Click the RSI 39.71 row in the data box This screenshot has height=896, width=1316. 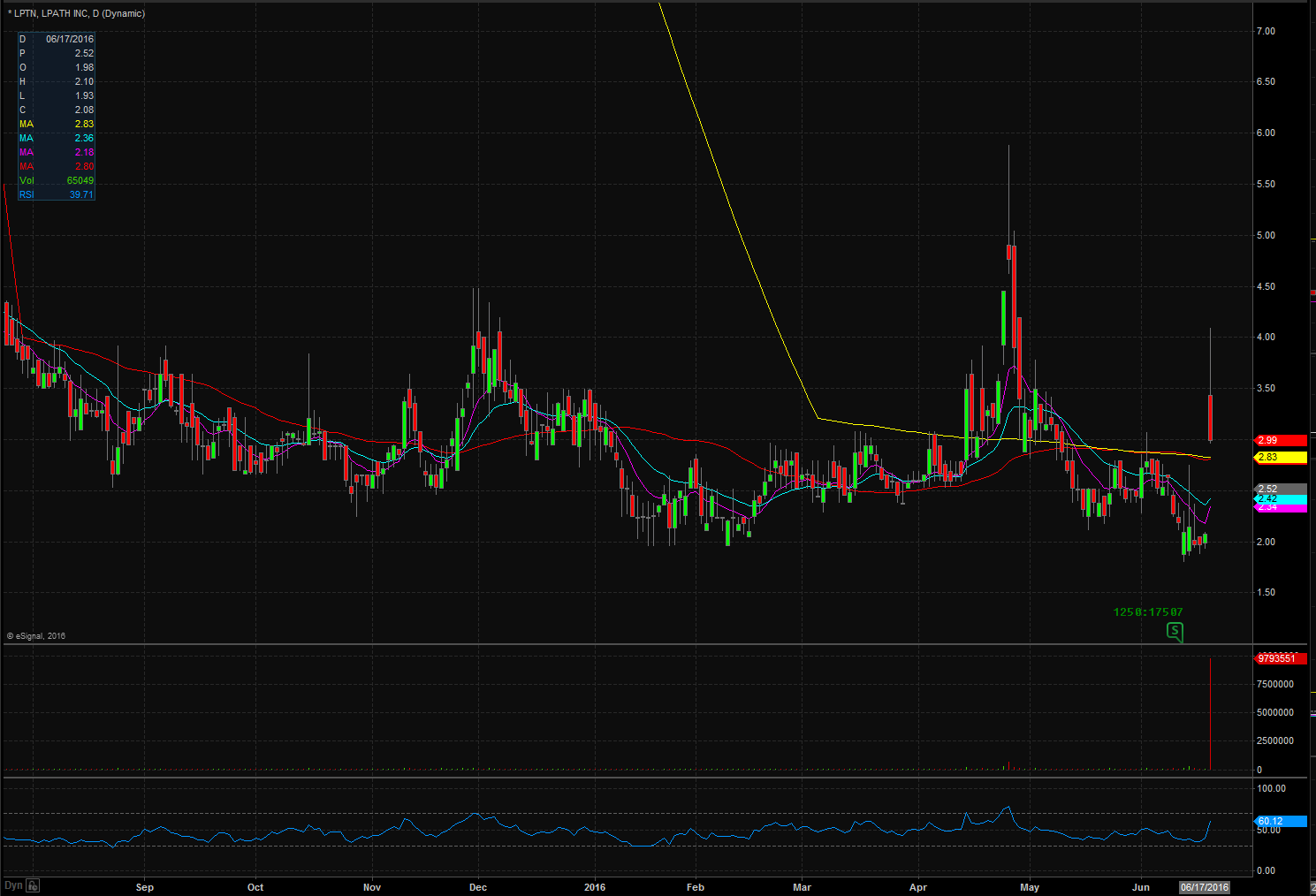pyautogui.click(x=57, y=194)
